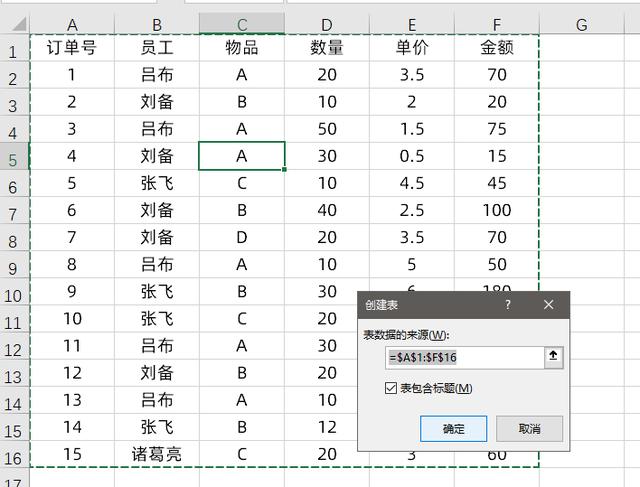The height and width of the screenshot is (487, 640).
Task: Click the 物品 header cell
Action: [242, 48]
